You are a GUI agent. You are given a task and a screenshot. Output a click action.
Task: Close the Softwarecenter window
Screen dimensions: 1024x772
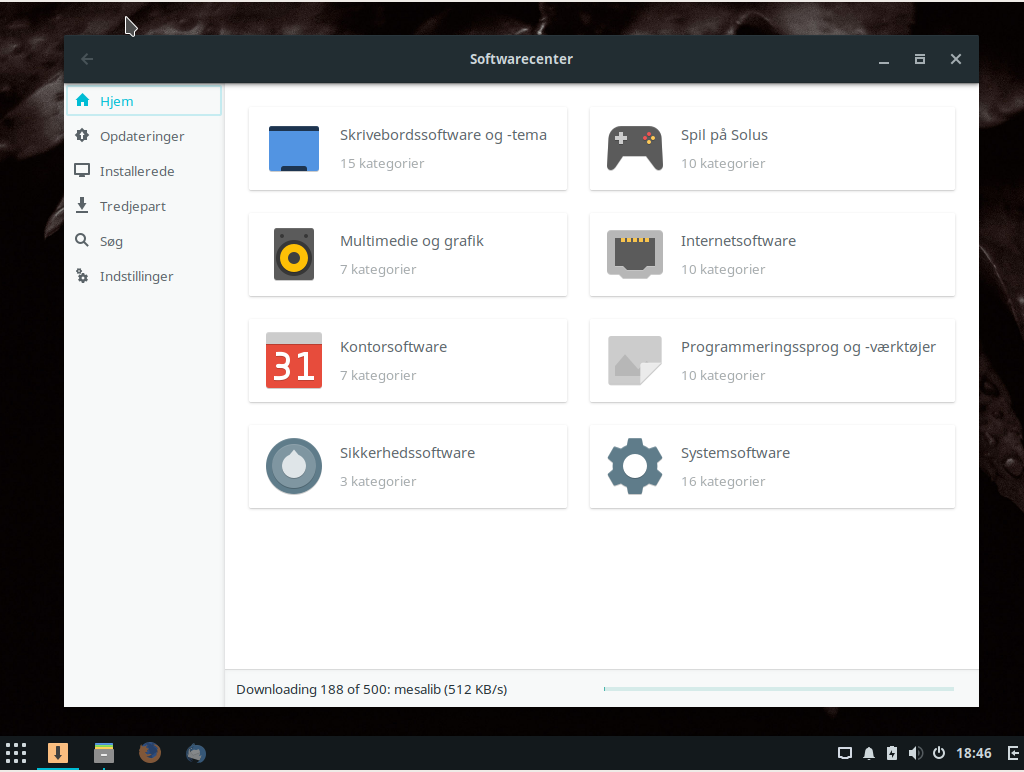(955, 59)
